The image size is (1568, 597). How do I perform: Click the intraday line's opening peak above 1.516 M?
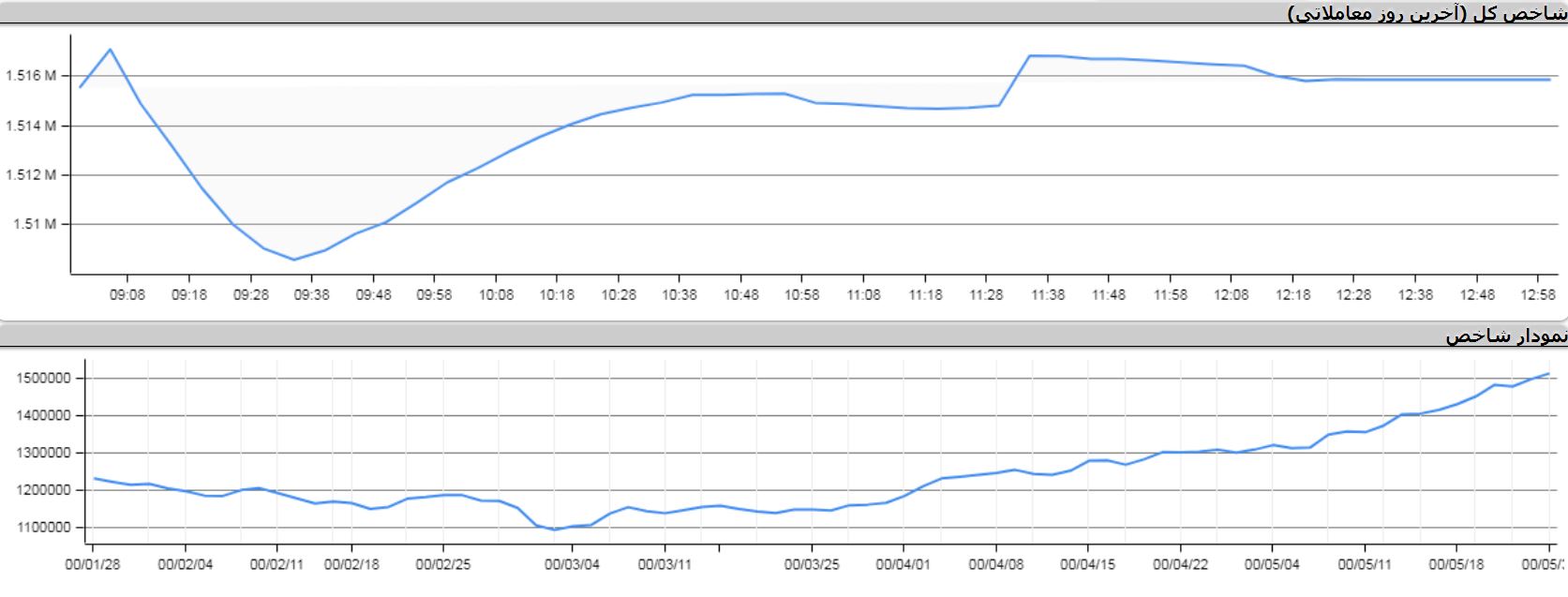[x=111, y=49]
